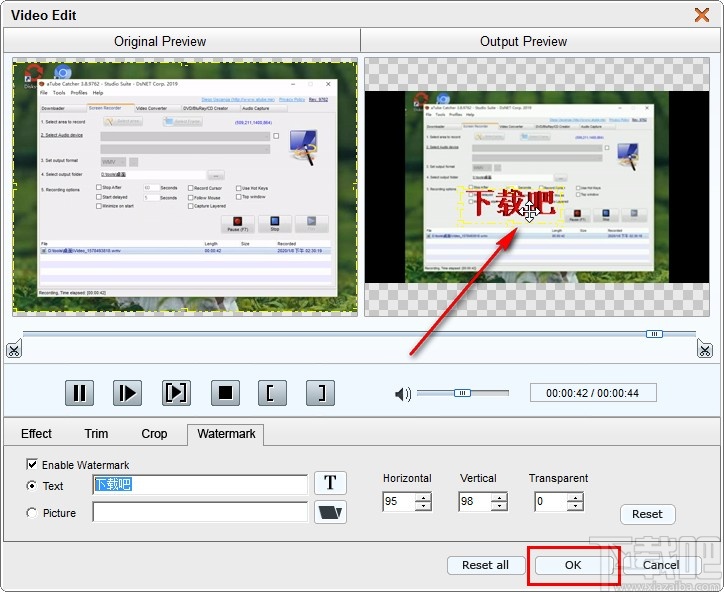Image resolution: width=724 pixels, height=592 pixels.
Task: Increase the Horizontal value
Action: click(423, 497)
